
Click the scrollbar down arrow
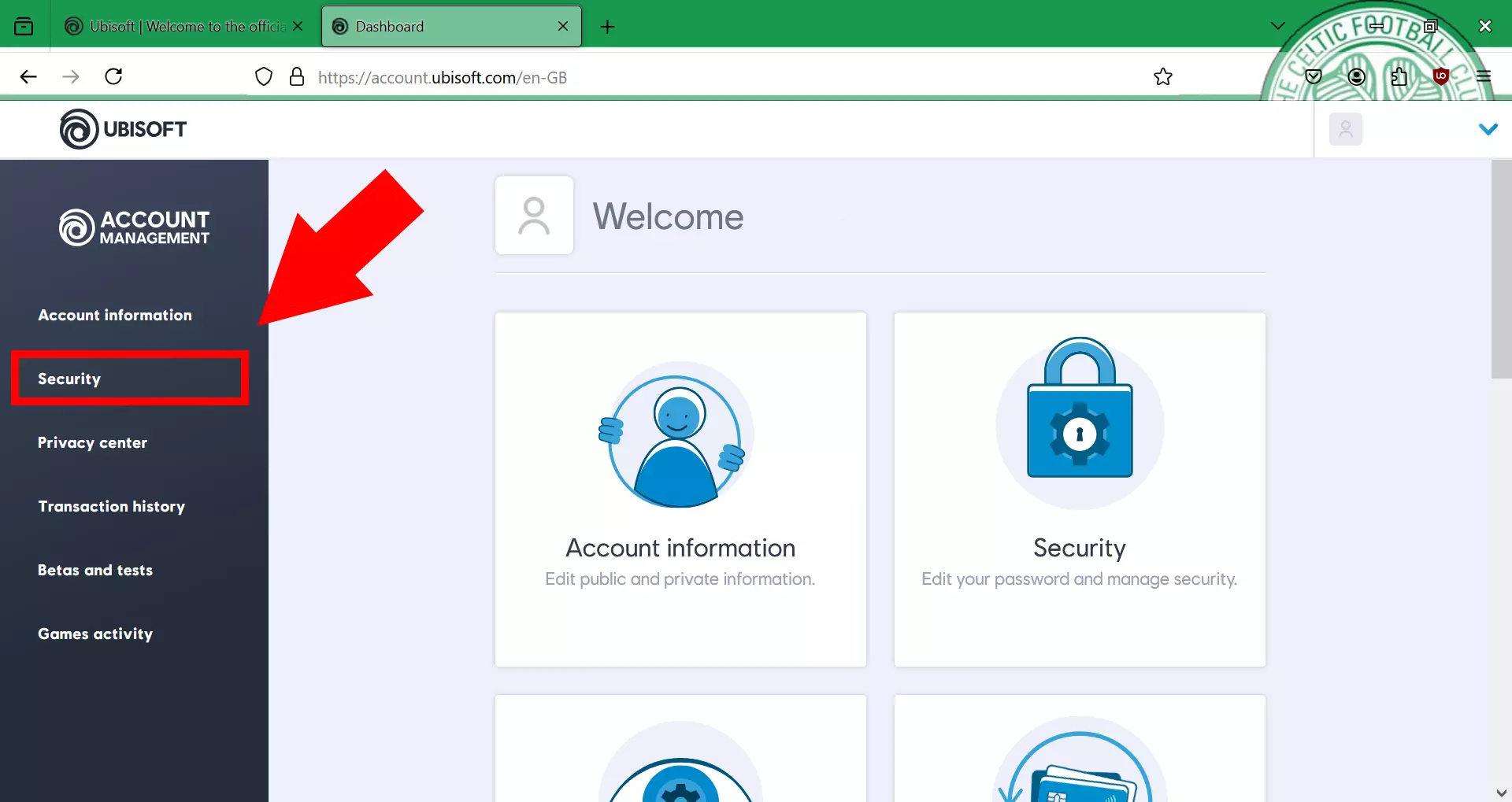pyautogui.click(x=1501, y=793)
